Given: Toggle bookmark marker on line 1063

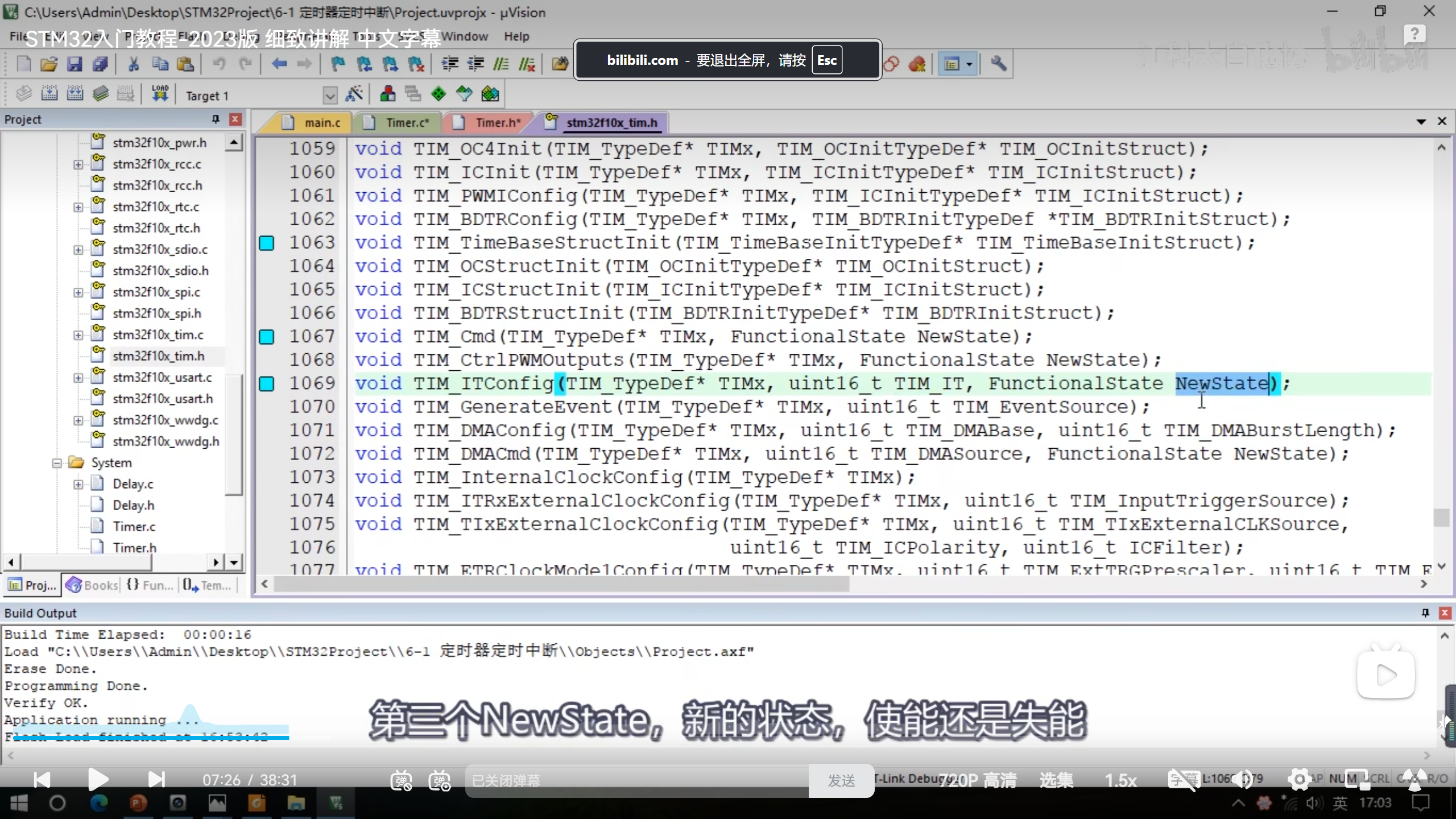Looking at the screenshot, I should (267, 243).
